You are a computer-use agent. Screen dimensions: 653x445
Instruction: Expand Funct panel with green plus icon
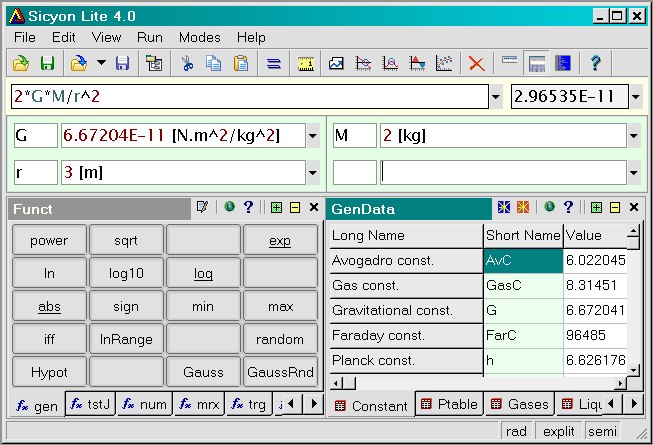coord(276,207)
